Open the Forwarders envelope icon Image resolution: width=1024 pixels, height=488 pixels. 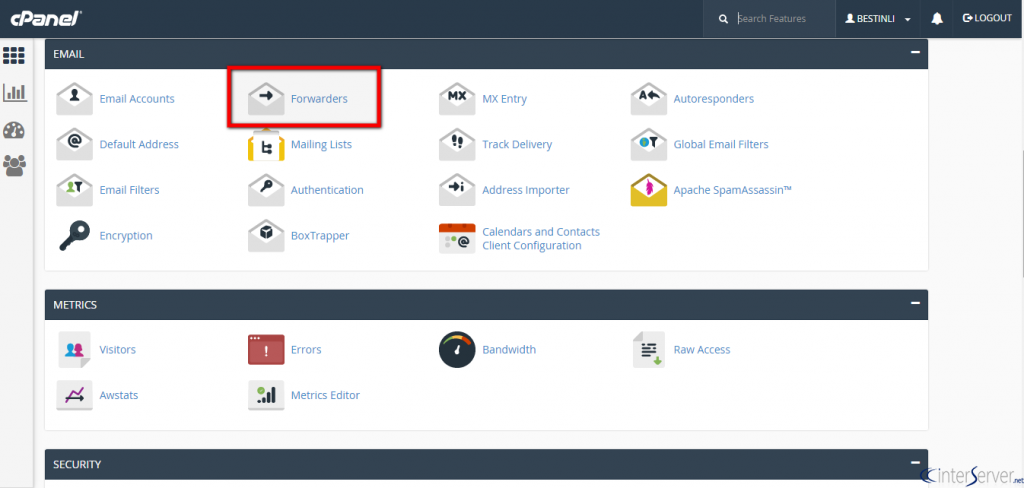coord(266,98)
